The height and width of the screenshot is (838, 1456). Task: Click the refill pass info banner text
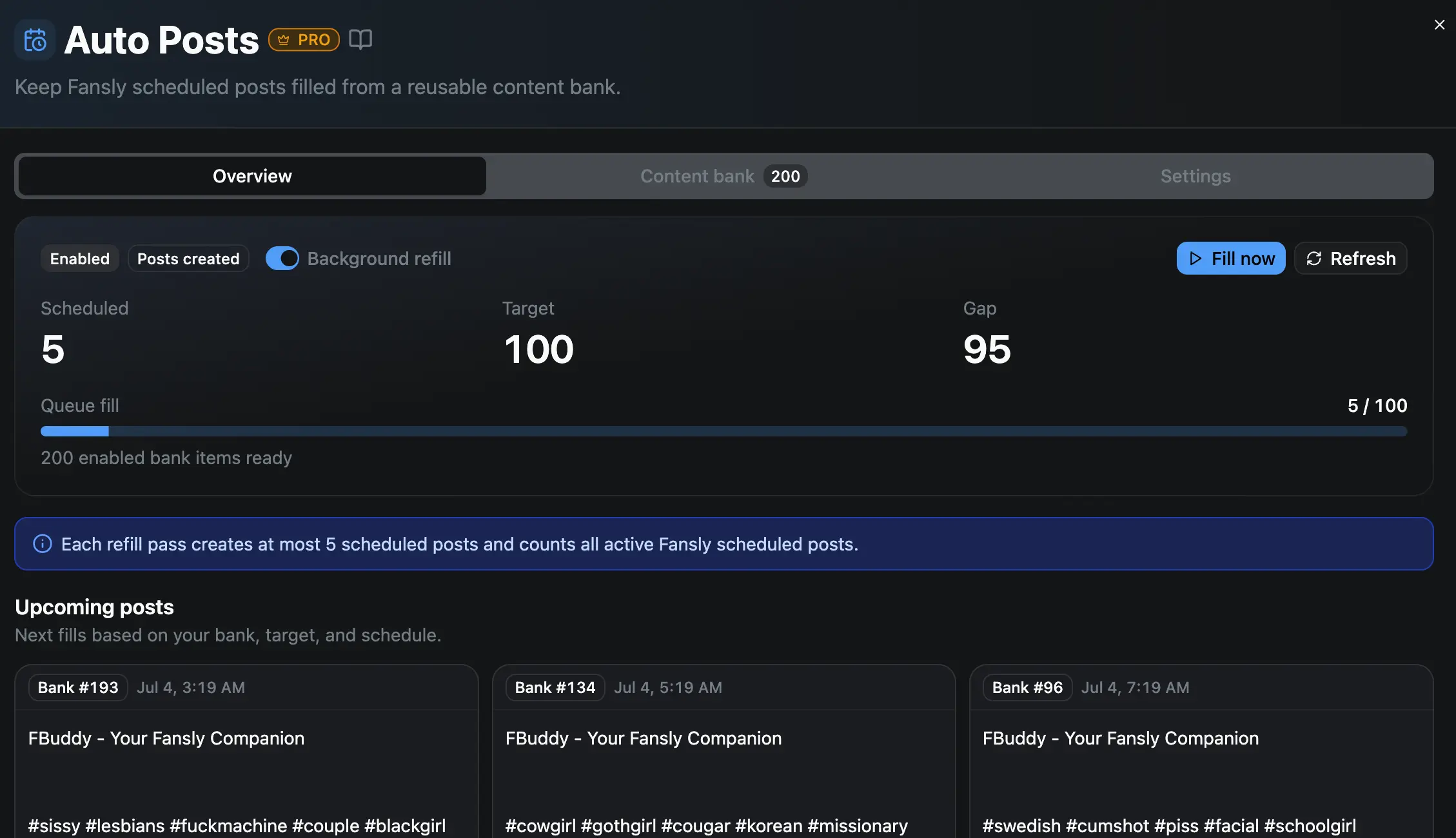click(460, 544)
